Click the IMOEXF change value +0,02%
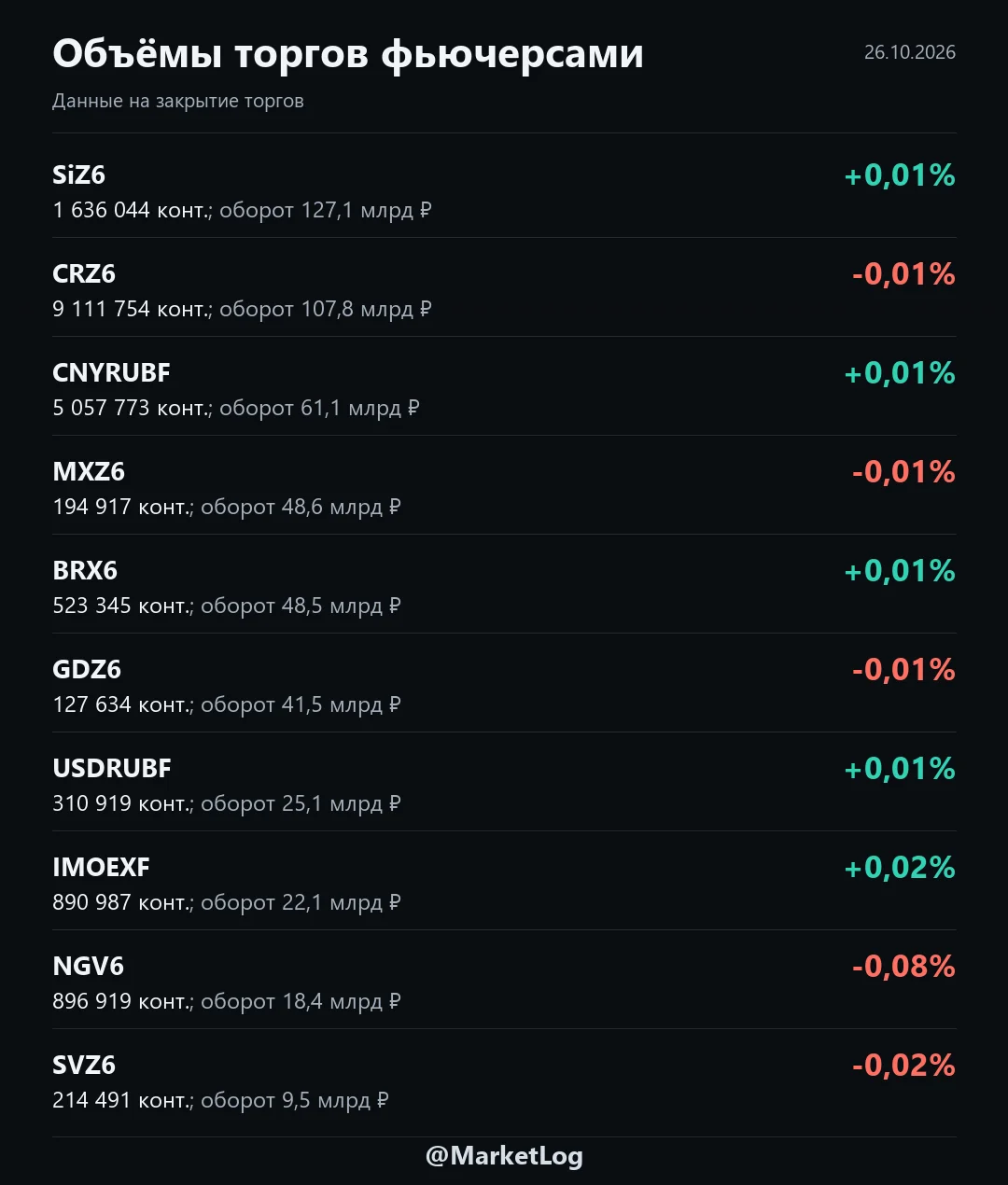The width and height of the screenshot is (1008, 1185). pyautogui.click(x=900, y=868)
